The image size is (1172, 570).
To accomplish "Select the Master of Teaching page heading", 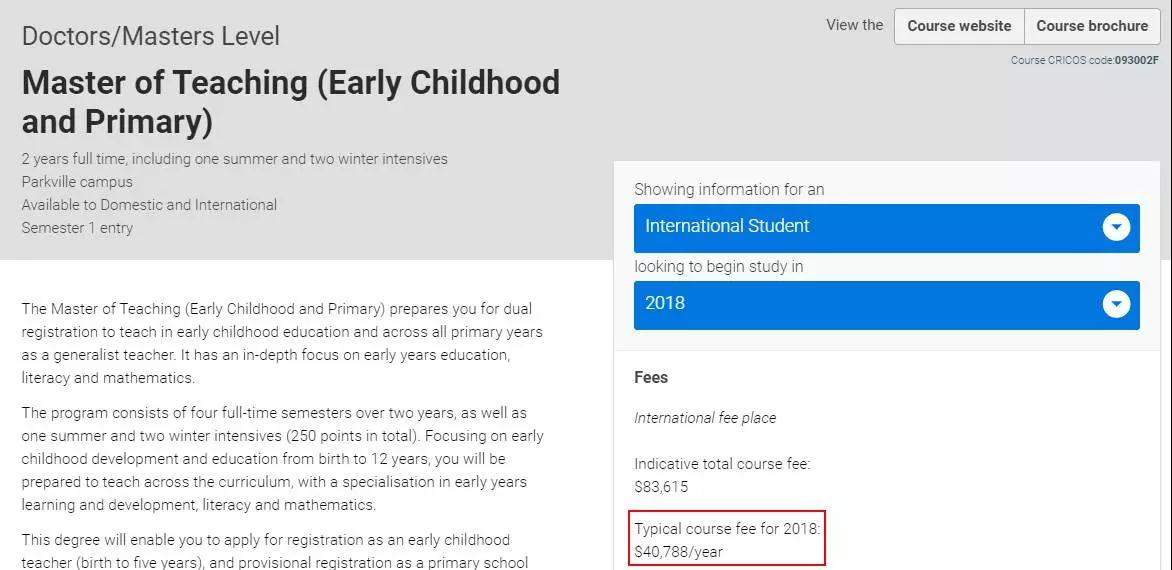I will (x=291, y=101).
